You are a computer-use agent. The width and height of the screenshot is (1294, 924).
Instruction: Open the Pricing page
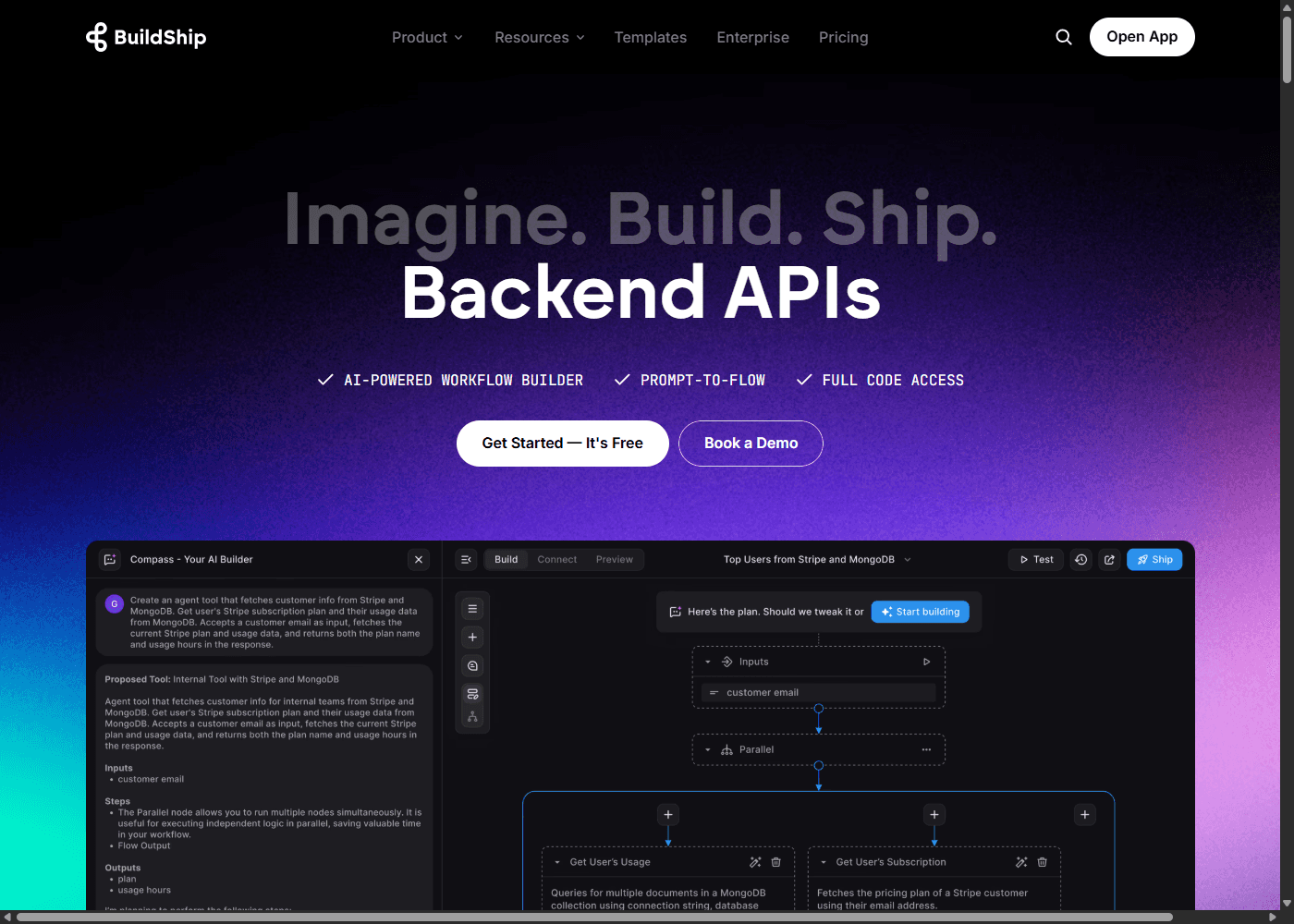844,38
